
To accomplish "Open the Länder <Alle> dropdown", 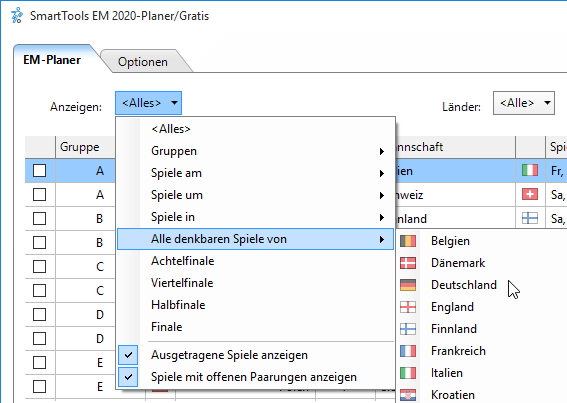I will coord(524,103).
